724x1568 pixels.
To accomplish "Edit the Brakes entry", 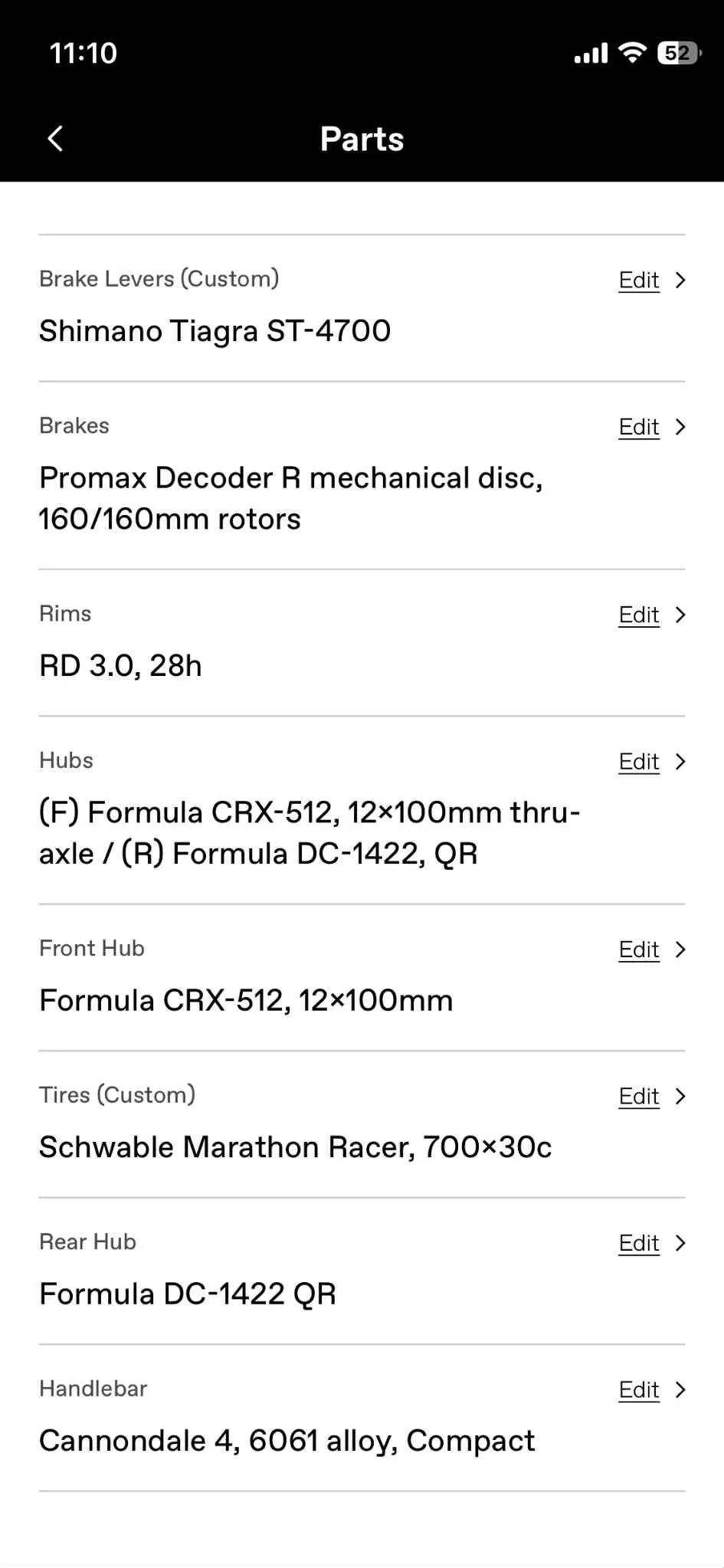I will [638, 427].
